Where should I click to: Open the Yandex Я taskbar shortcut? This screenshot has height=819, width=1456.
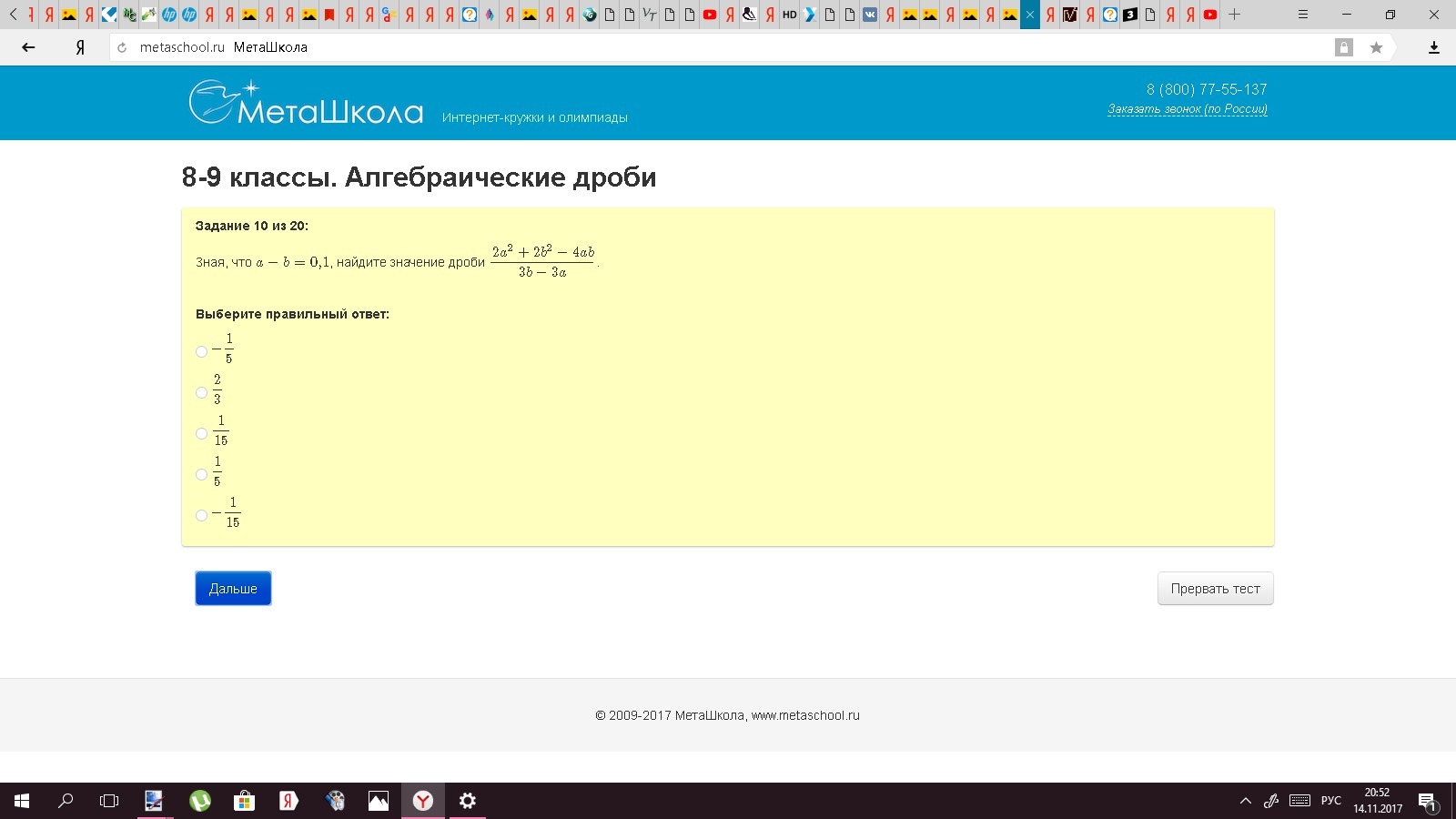click(288, 801)
